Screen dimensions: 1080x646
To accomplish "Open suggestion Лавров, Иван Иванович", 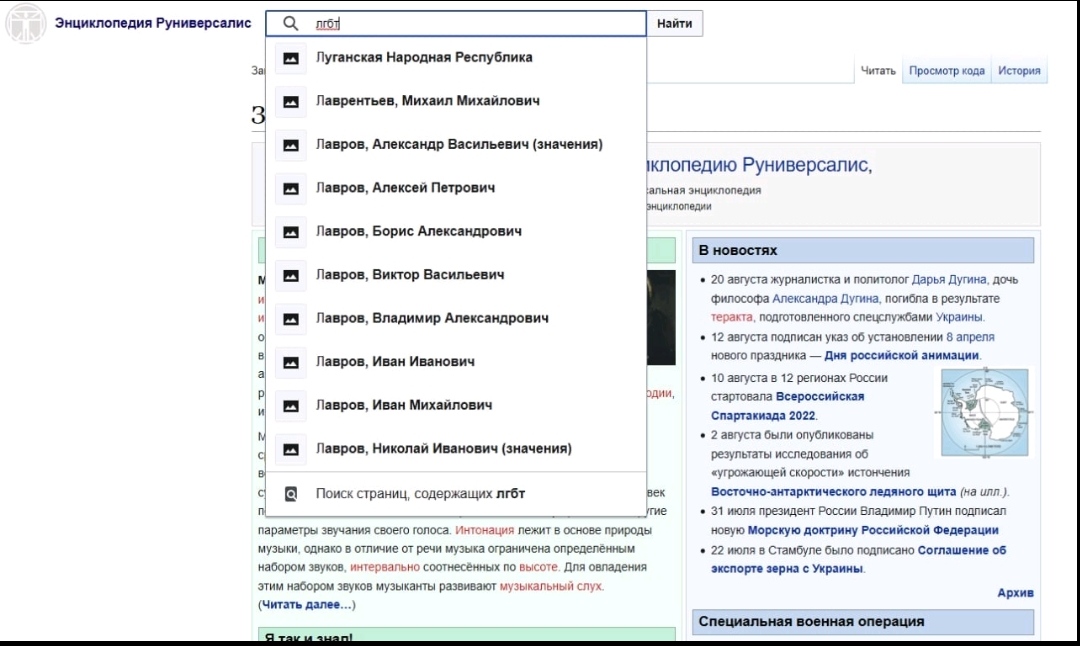I will [456, 362].
